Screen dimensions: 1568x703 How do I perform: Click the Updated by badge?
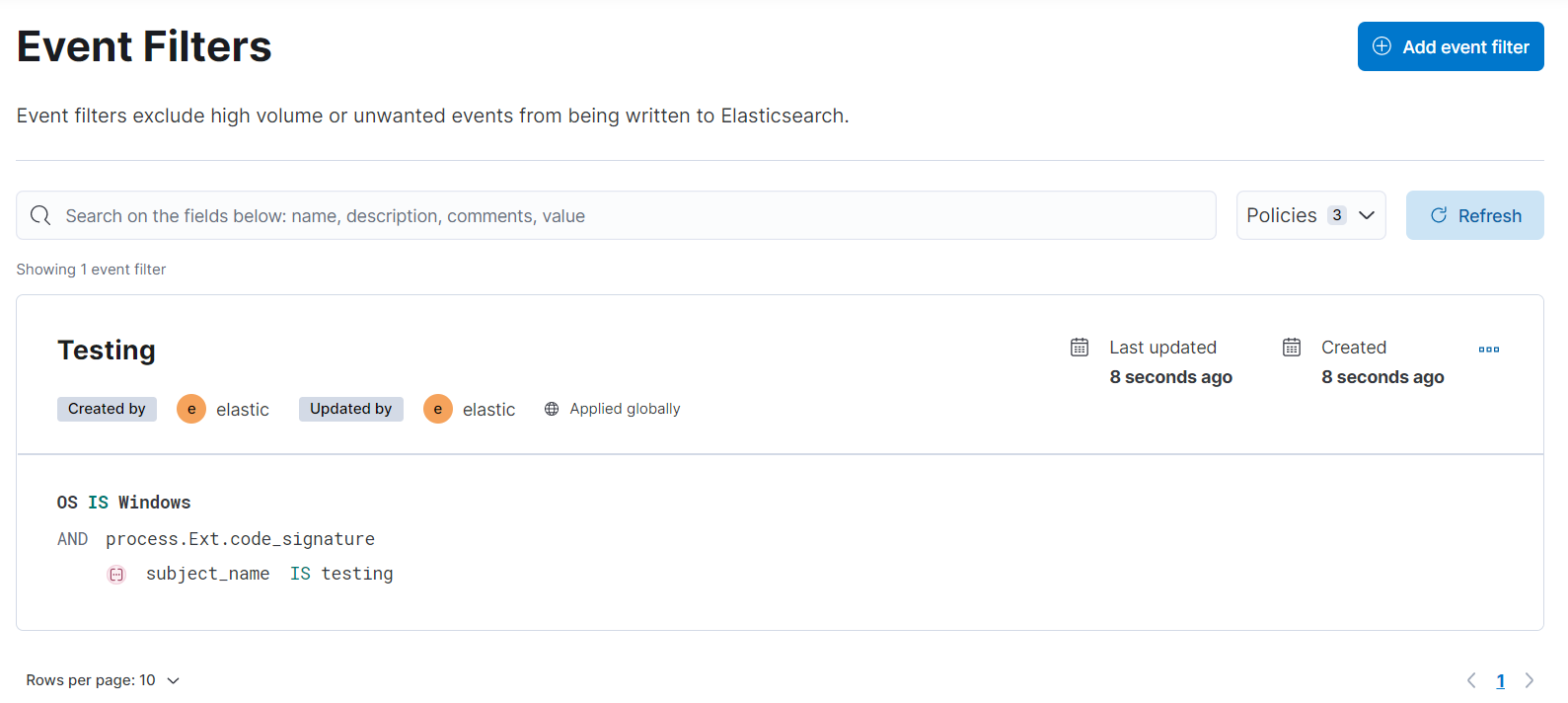pyautogui.click(x=350, y=408)
